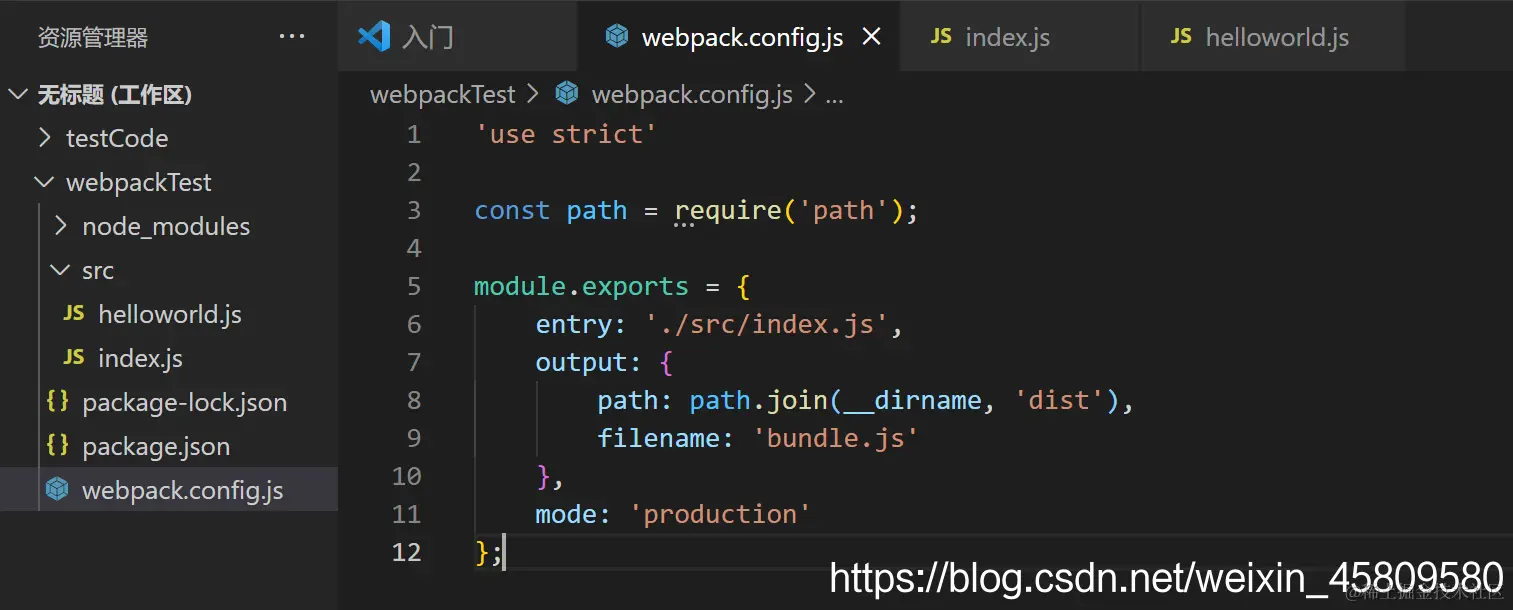Expand the node_modules folder
Screen dimensions: 1513x610
(x=60, y=226)
